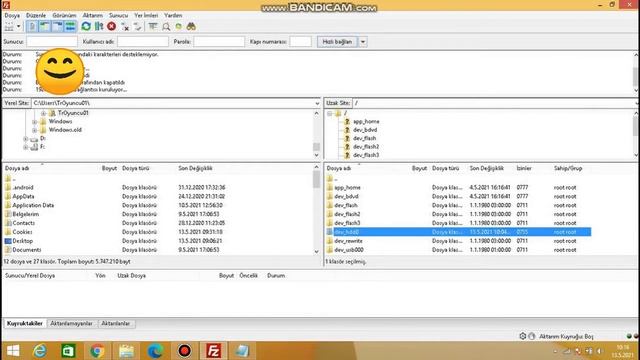Focus the Parola field
This screenshot has width=640, height=360.
219,42
